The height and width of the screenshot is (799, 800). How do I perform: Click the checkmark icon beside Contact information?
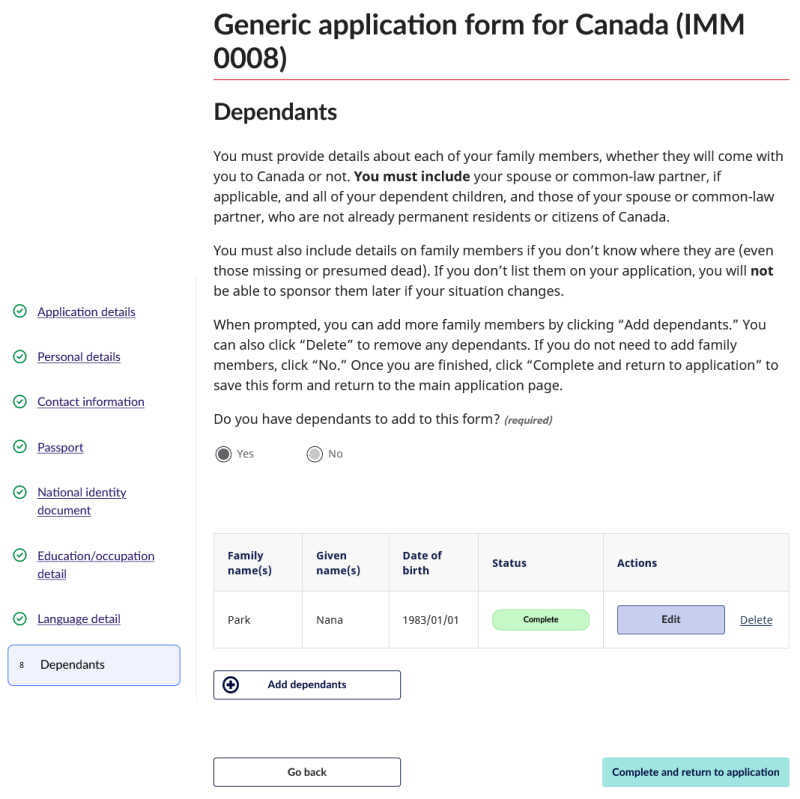click(20, 402)
